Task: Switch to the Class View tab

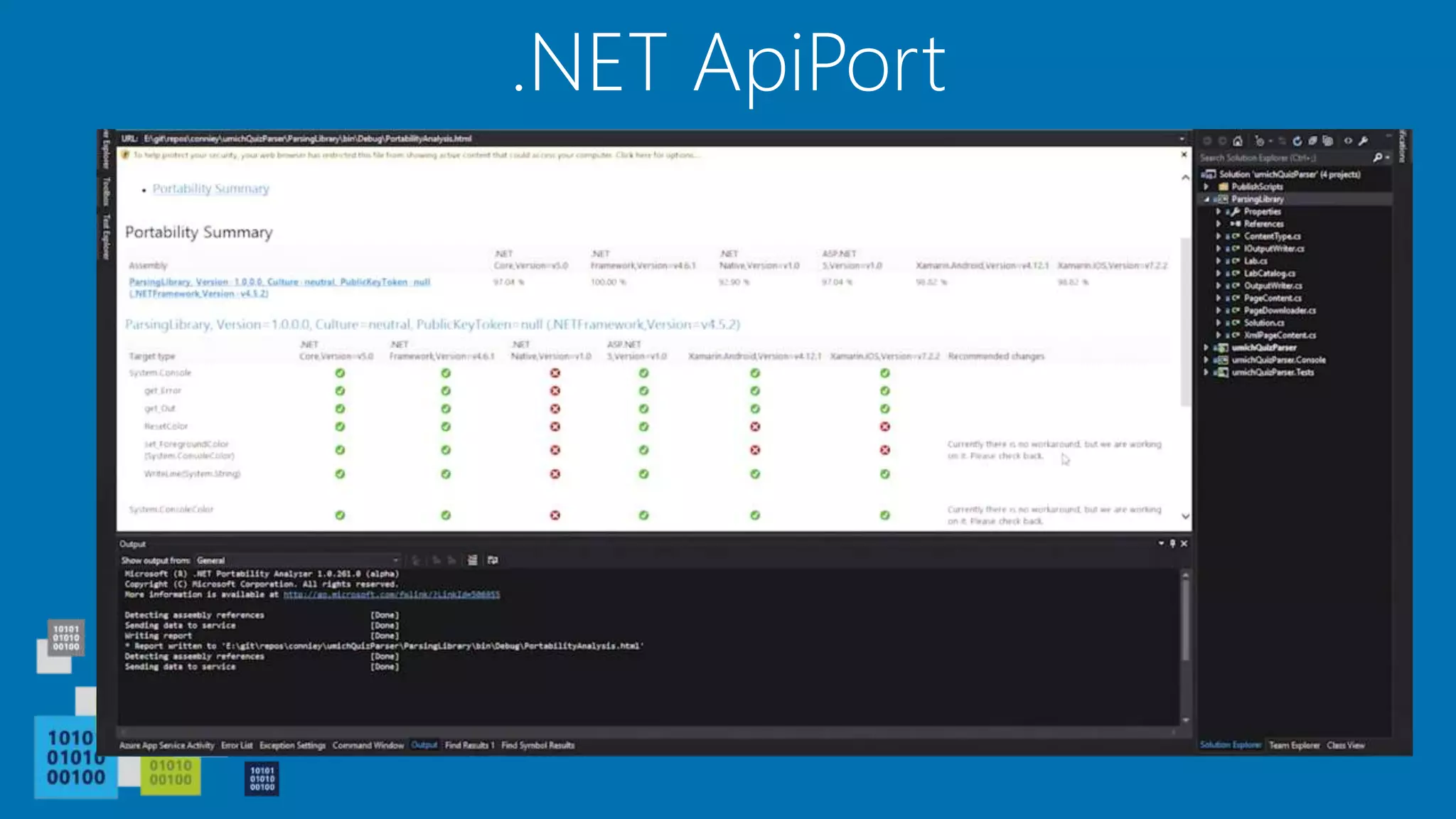Action: [x=1346, y=745]
